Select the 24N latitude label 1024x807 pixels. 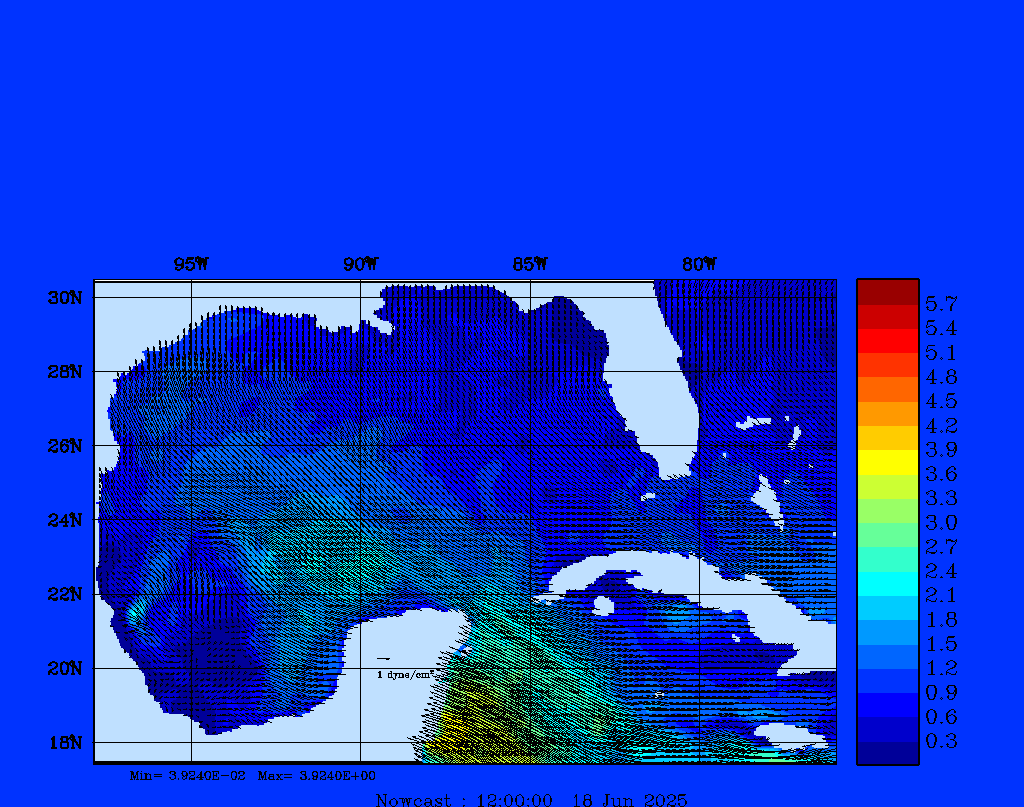tap(63, 520)
